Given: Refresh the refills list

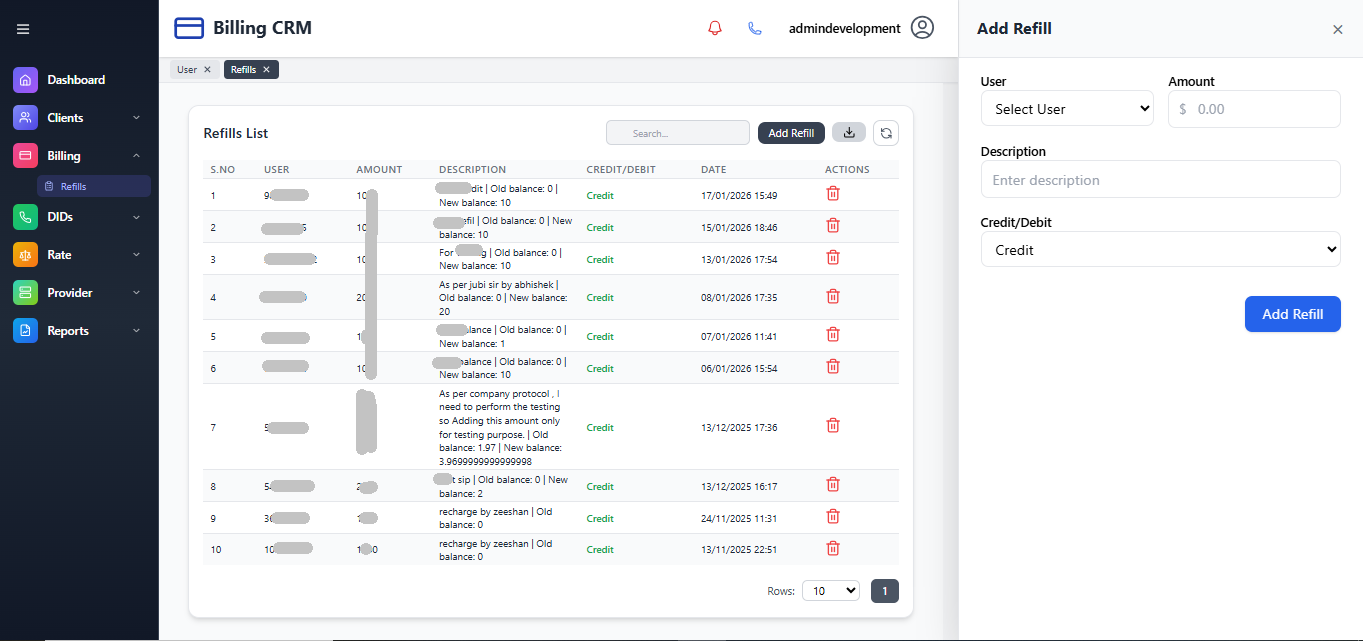Looking at the screenshot, I should tap(885, 133).
